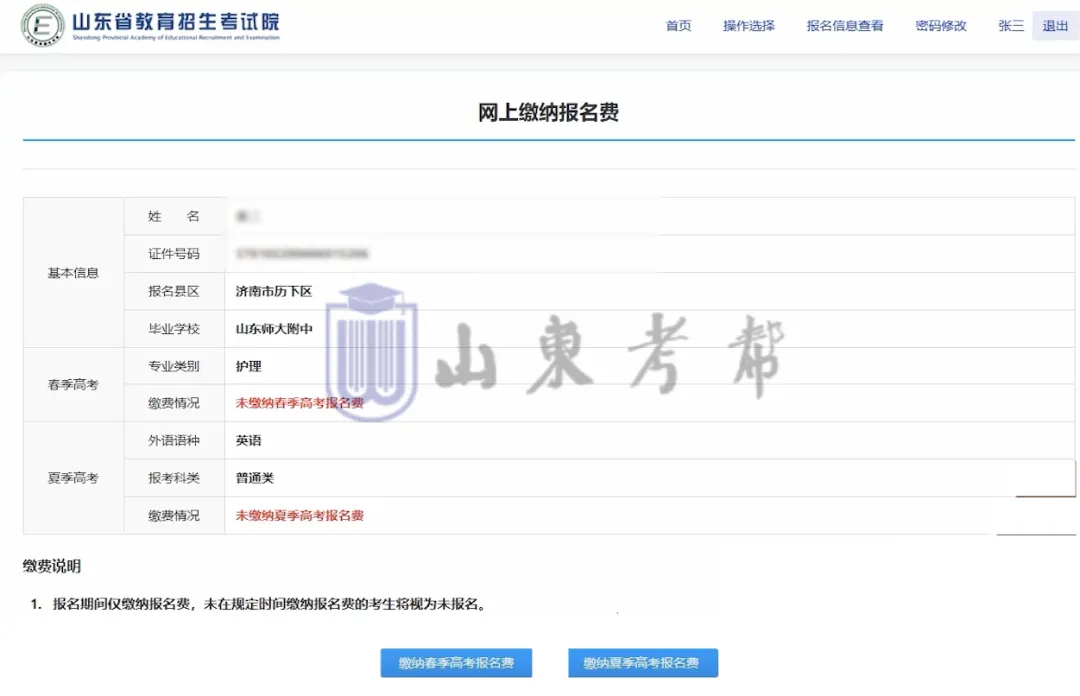This screenshot has width=1080, height=696.
Task: Click the value 英语
Action: pos(248,440)
